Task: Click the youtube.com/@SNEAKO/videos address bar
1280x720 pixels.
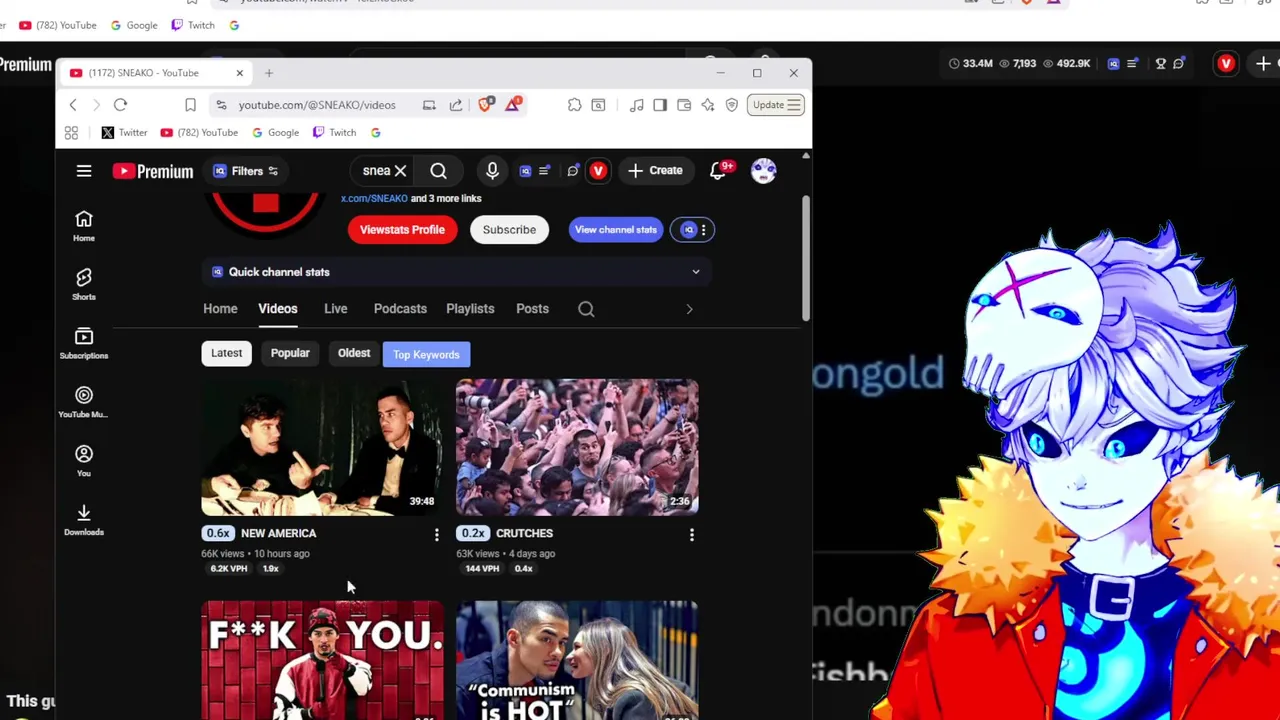Action: pyautogui.click(x=317, y=105)
